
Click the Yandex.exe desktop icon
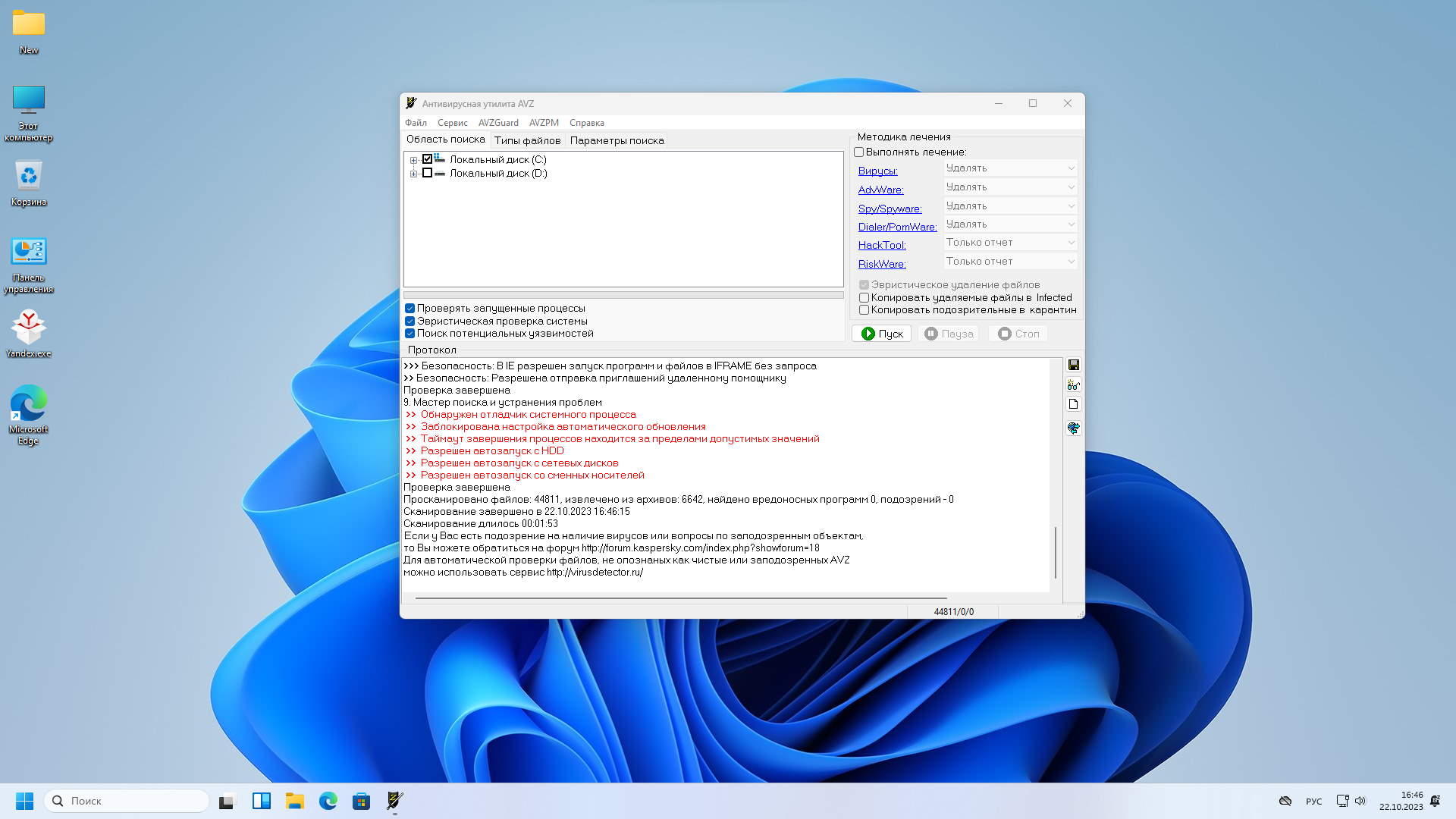(29, 334)
